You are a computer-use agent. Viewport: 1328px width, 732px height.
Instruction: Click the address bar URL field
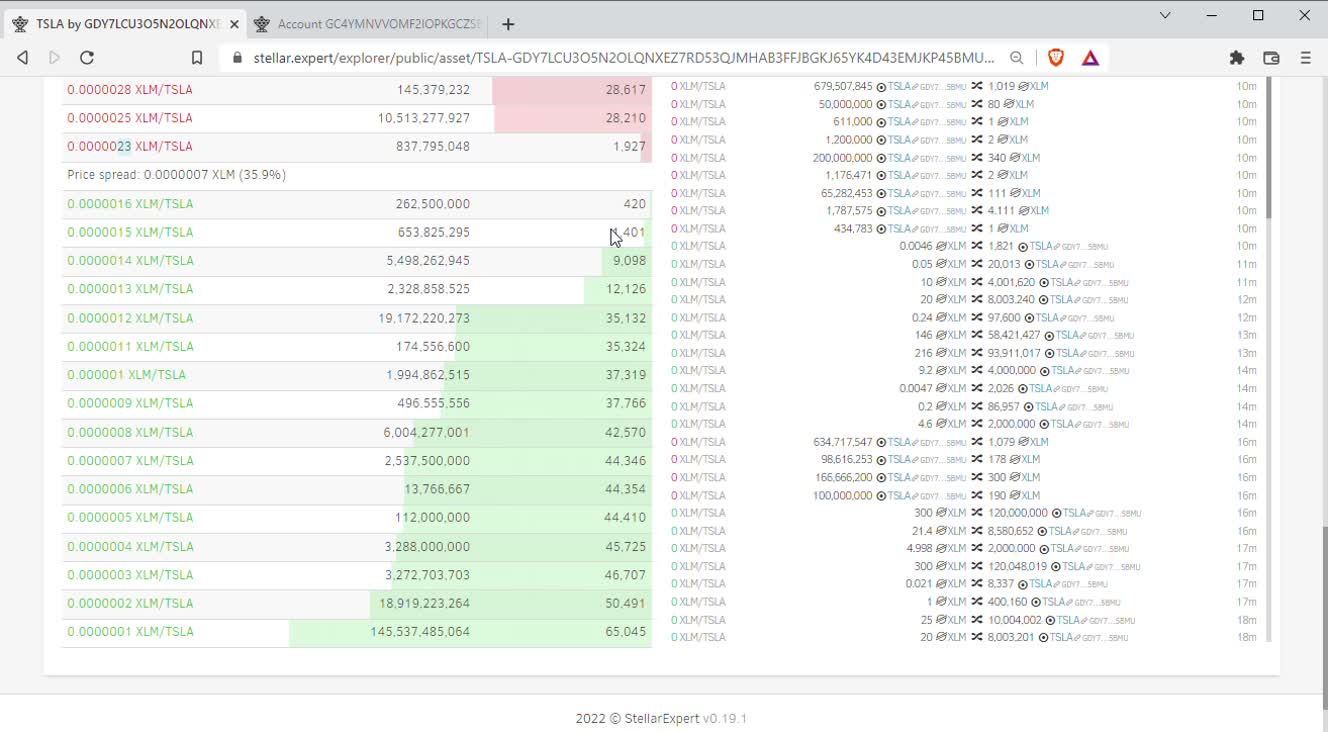[623, 58]
